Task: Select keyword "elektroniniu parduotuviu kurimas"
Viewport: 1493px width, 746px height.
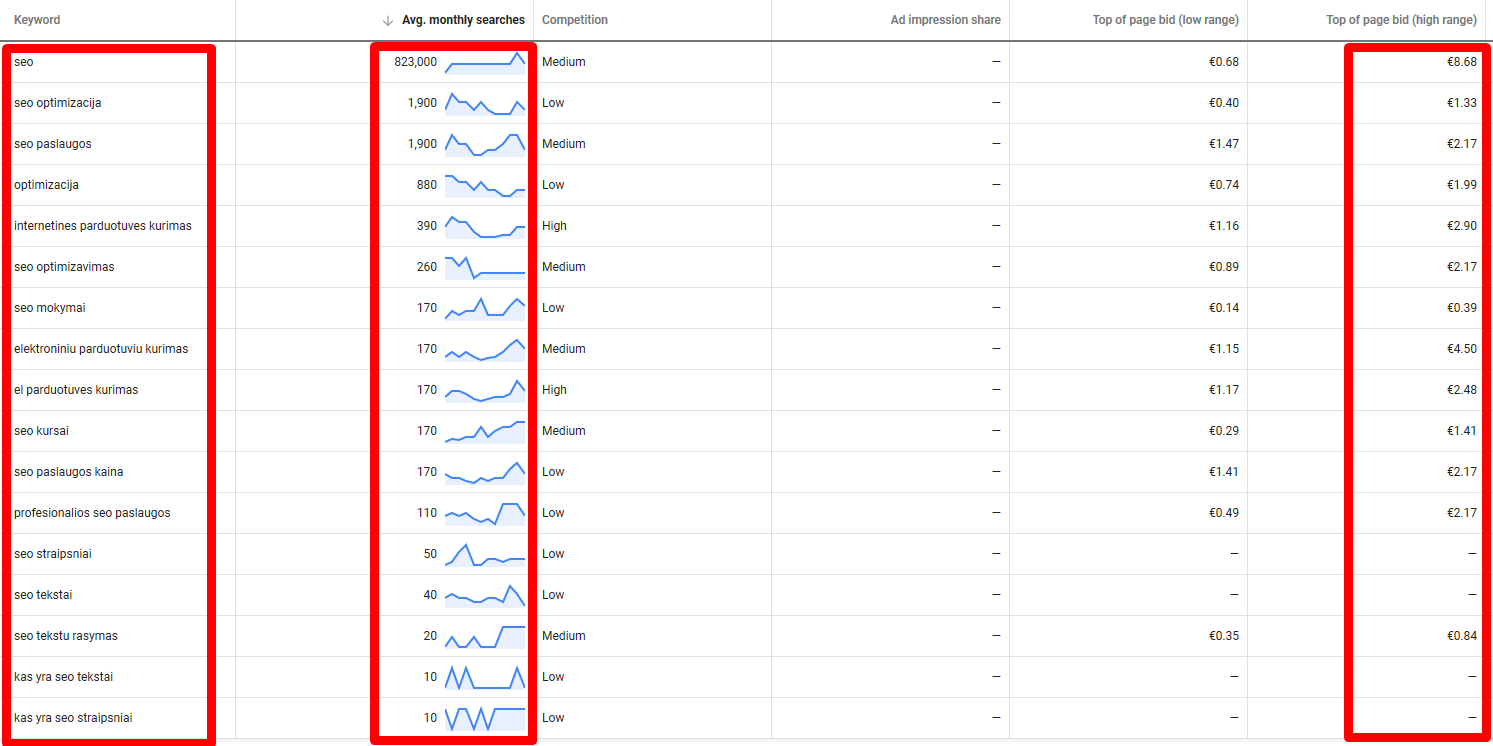Action: [x=101, y=349]
